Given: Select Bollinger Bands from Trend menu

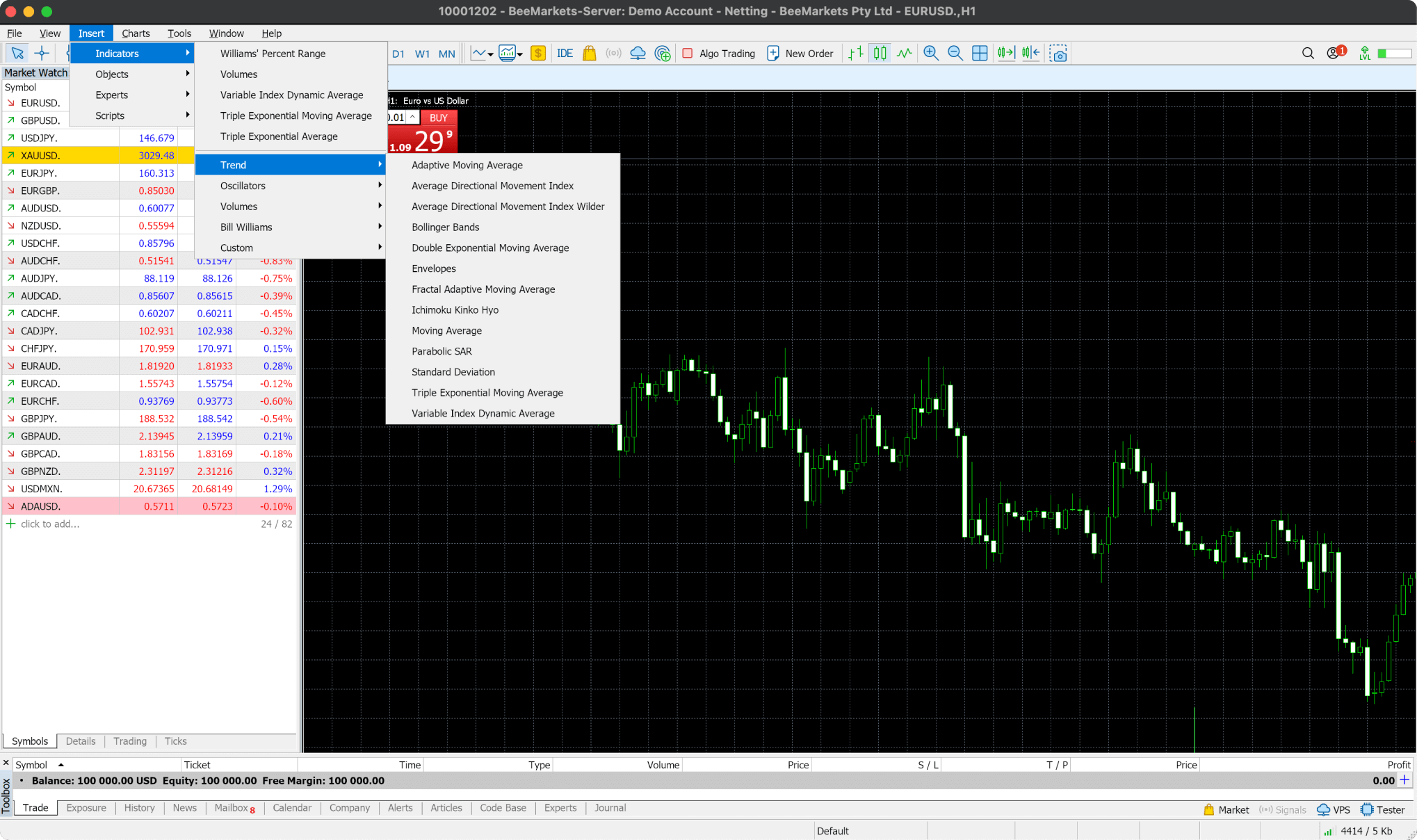Looking at the screenshot, I should pos(445,227).
